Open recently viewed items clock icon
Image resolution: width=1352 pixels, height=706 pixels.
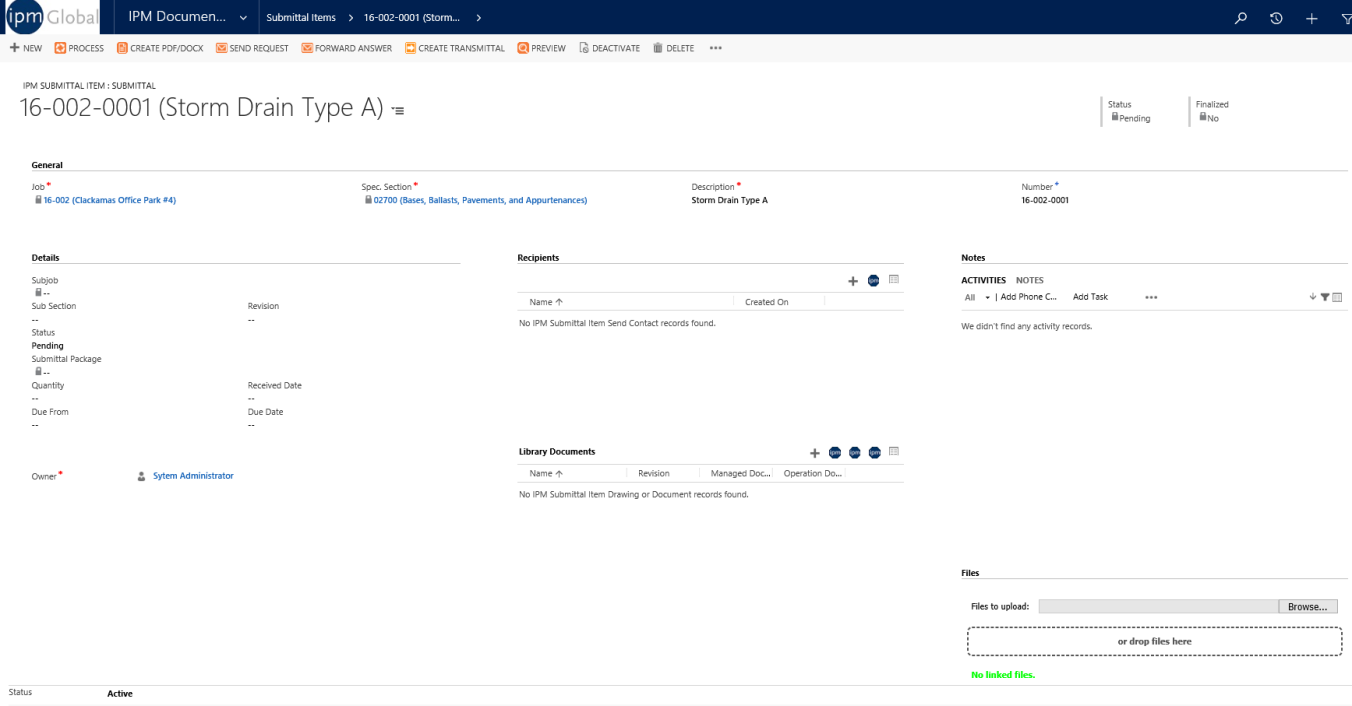pyautogui.click(x=1276, y=18)
